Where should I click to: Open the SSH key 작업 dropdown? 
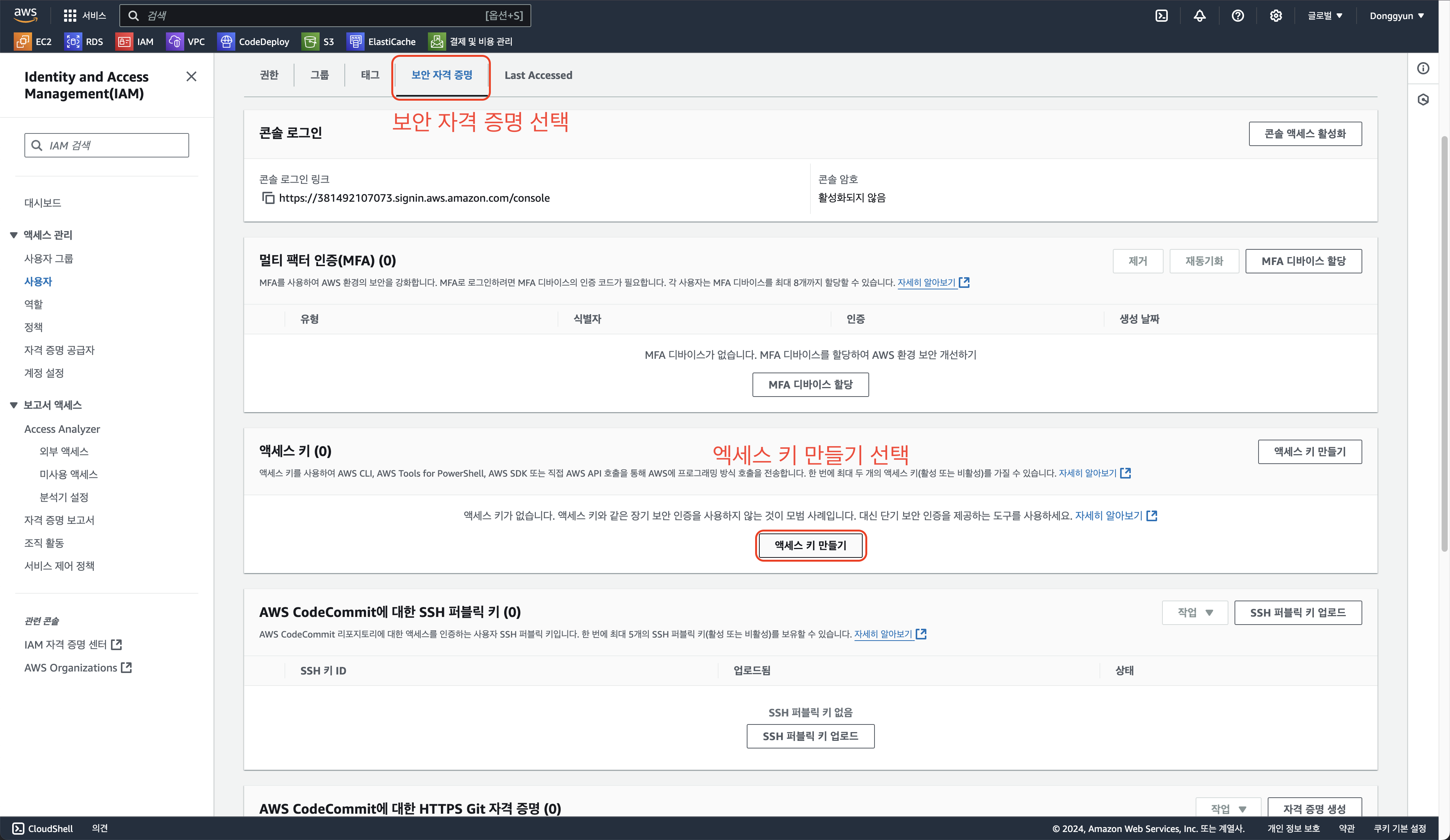(x=1194, y=613)
